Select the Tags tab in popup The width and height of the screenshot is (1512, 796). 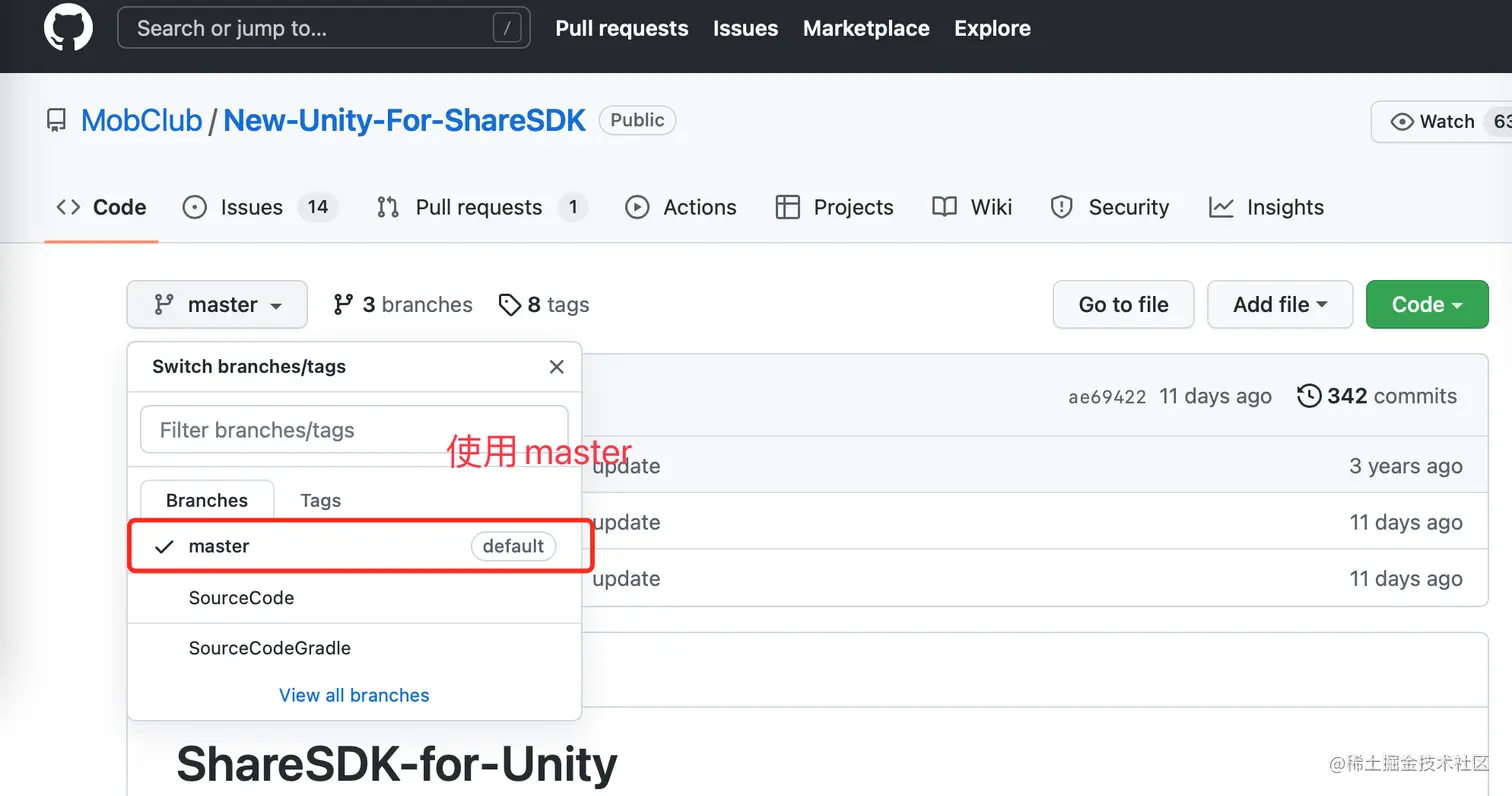pos(321,500)
